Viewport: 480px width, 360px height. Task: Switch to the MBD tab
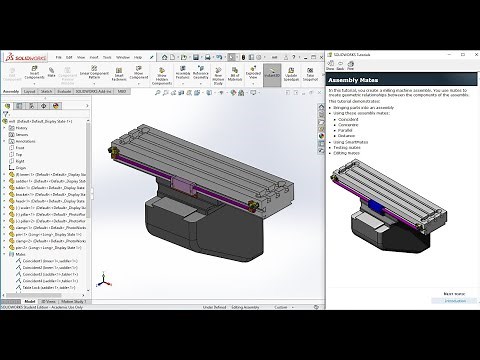(x=122, y=91)
